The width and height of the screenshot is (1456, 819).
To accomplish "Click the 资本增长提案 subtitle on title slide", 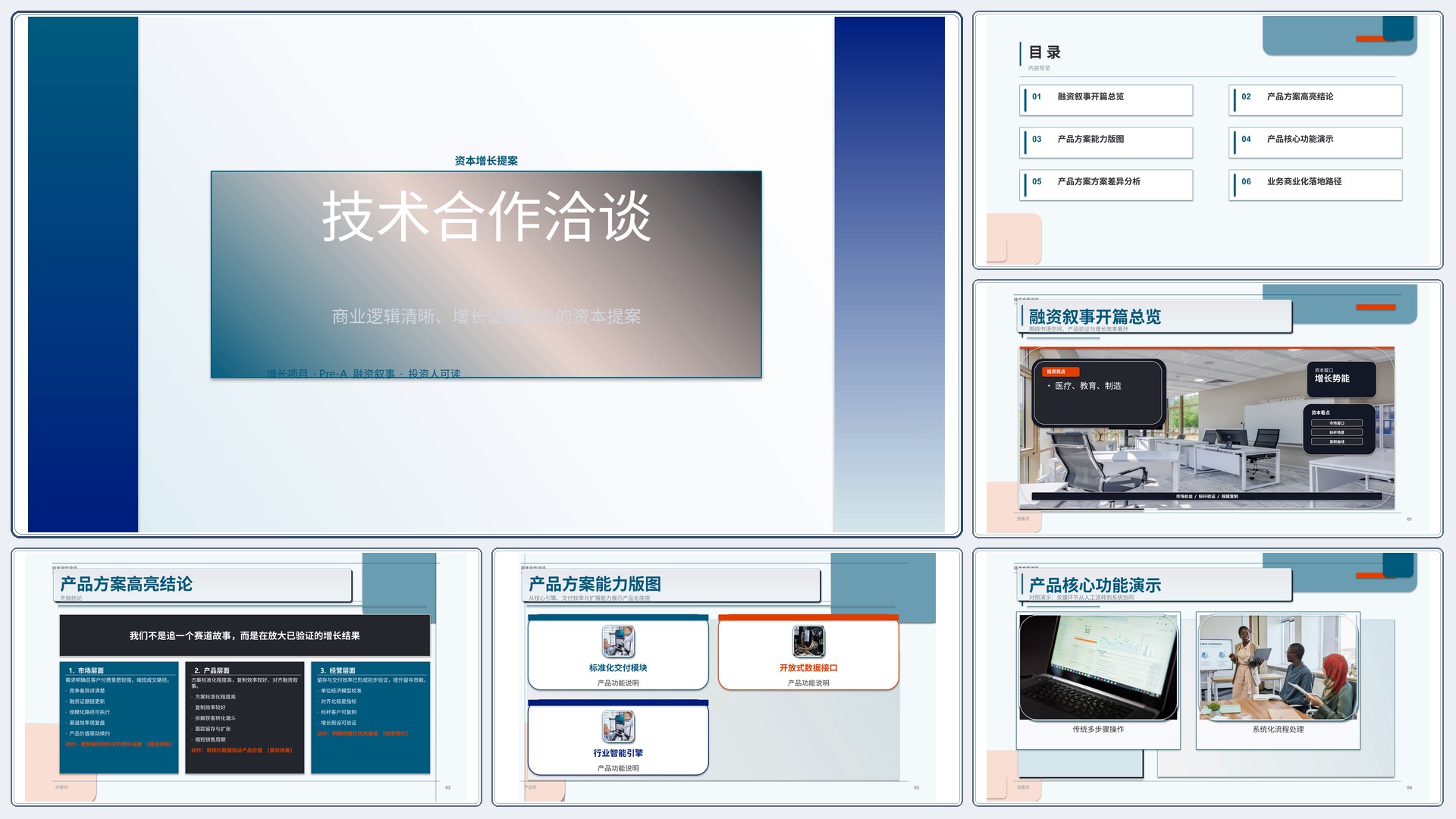I will tap(486, 161).
